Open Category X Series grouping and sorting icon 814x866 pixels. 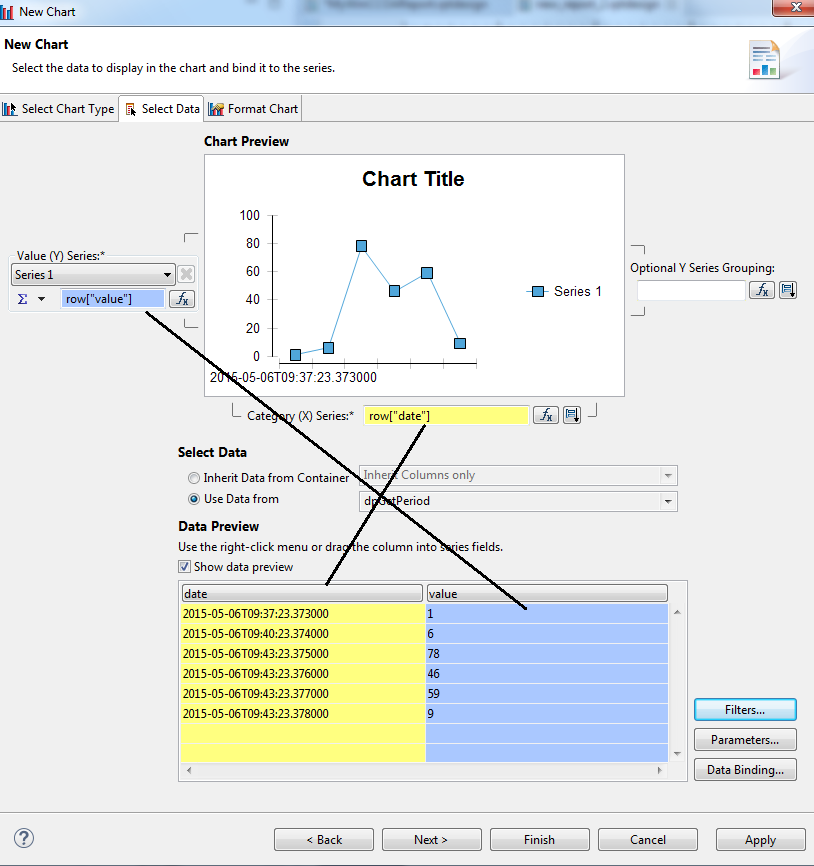point(572,416)
